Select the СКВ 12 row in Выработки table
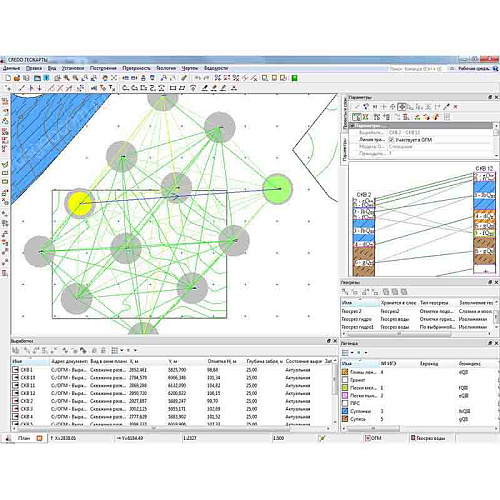Image resolution: width=500 pixels, height=500 pixels. tap(172, 393)
